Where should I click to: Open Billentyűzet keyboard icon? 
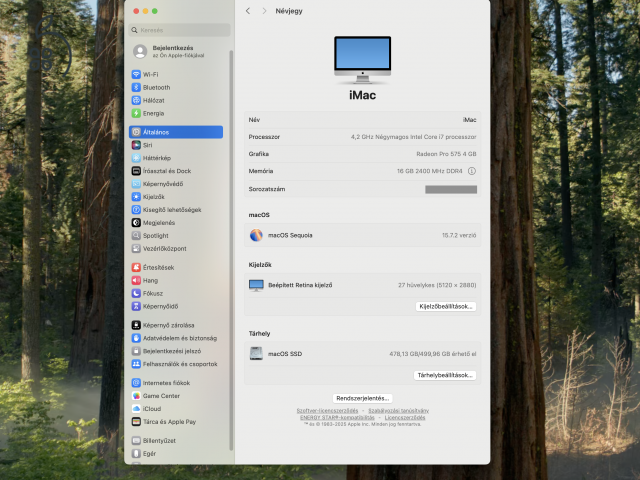[136, 441]
